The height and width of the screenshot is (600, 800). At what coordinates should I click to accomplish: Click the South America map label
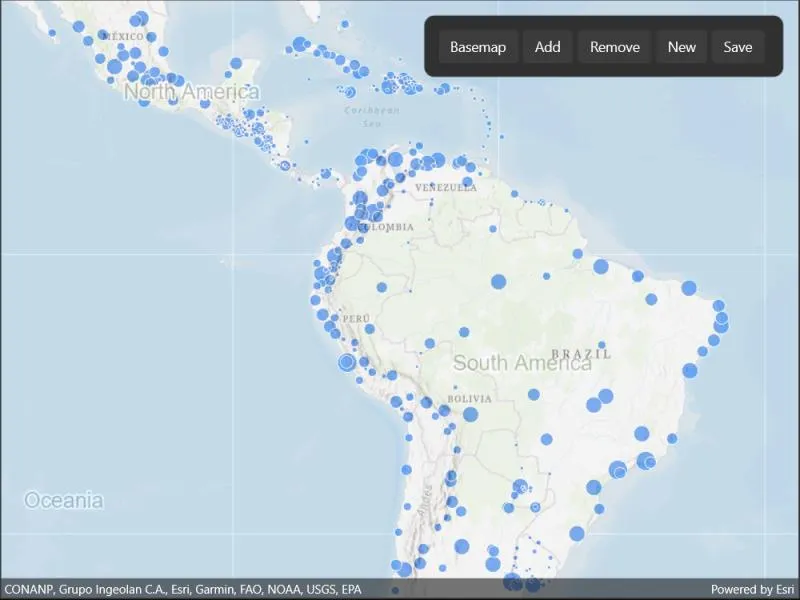click(522, 363)
